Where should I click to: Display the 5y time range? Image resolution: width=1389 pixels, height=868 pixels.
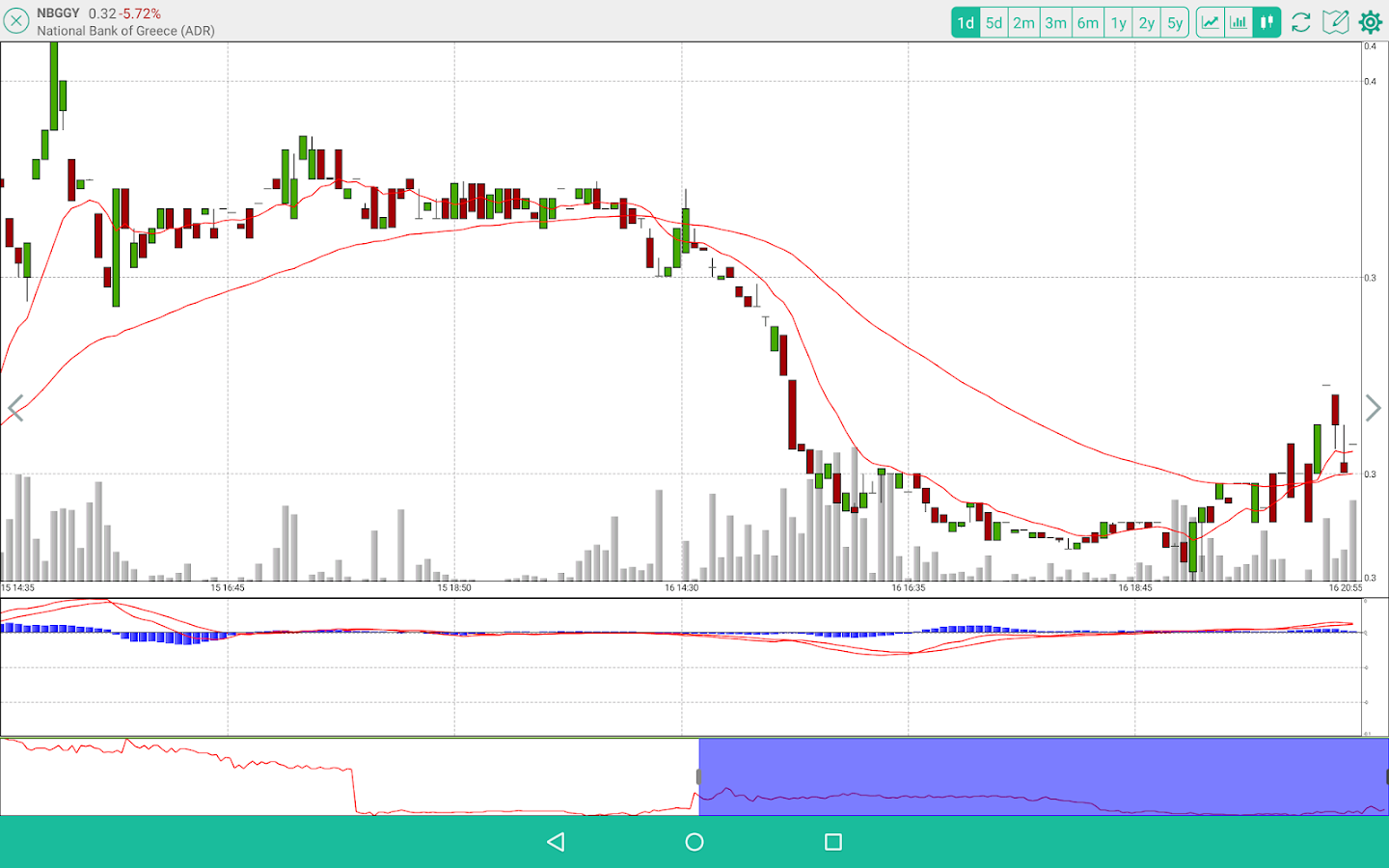1175,22
